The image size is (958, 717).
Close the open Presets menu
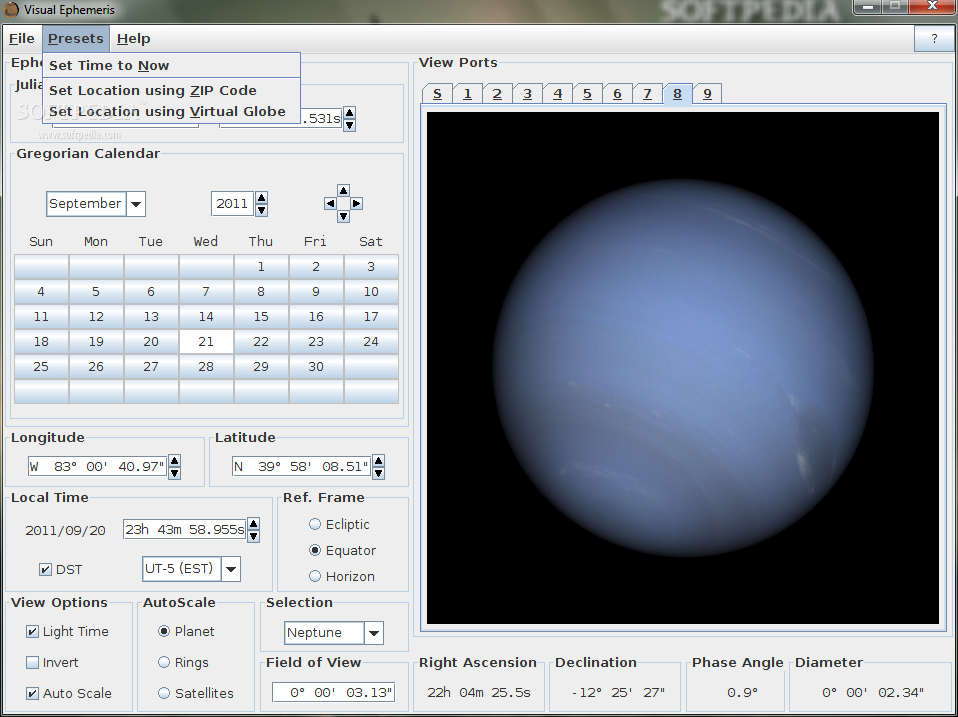(x=76, y=38)
